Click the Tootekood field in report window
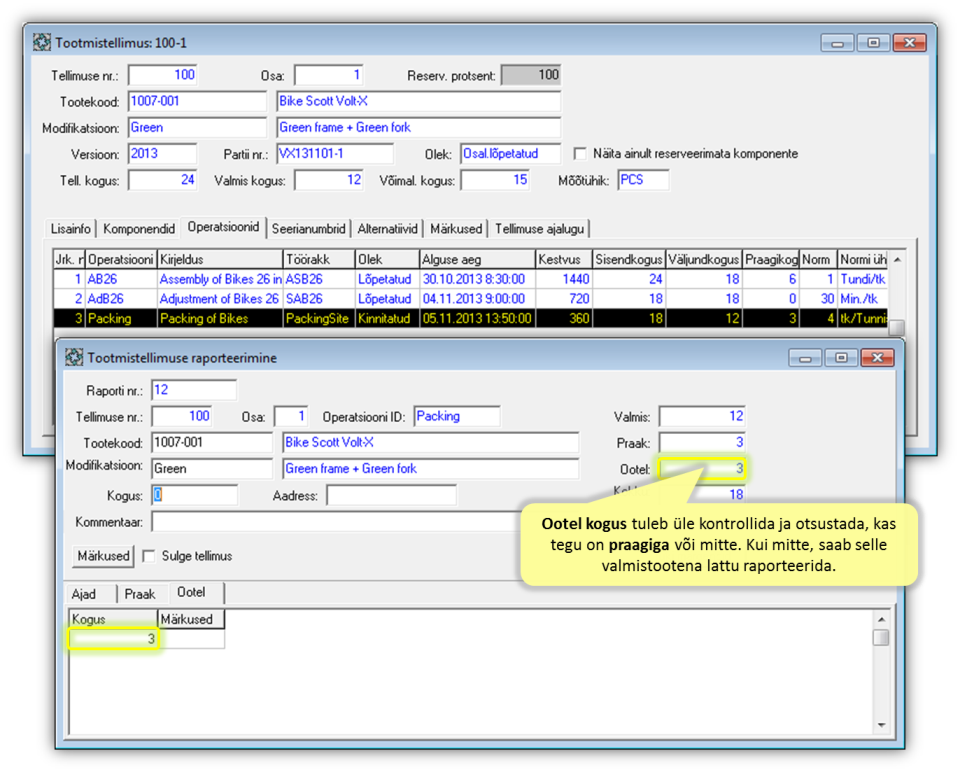Image resolution: width=960 pixels, height=772 pixels. 212,443
